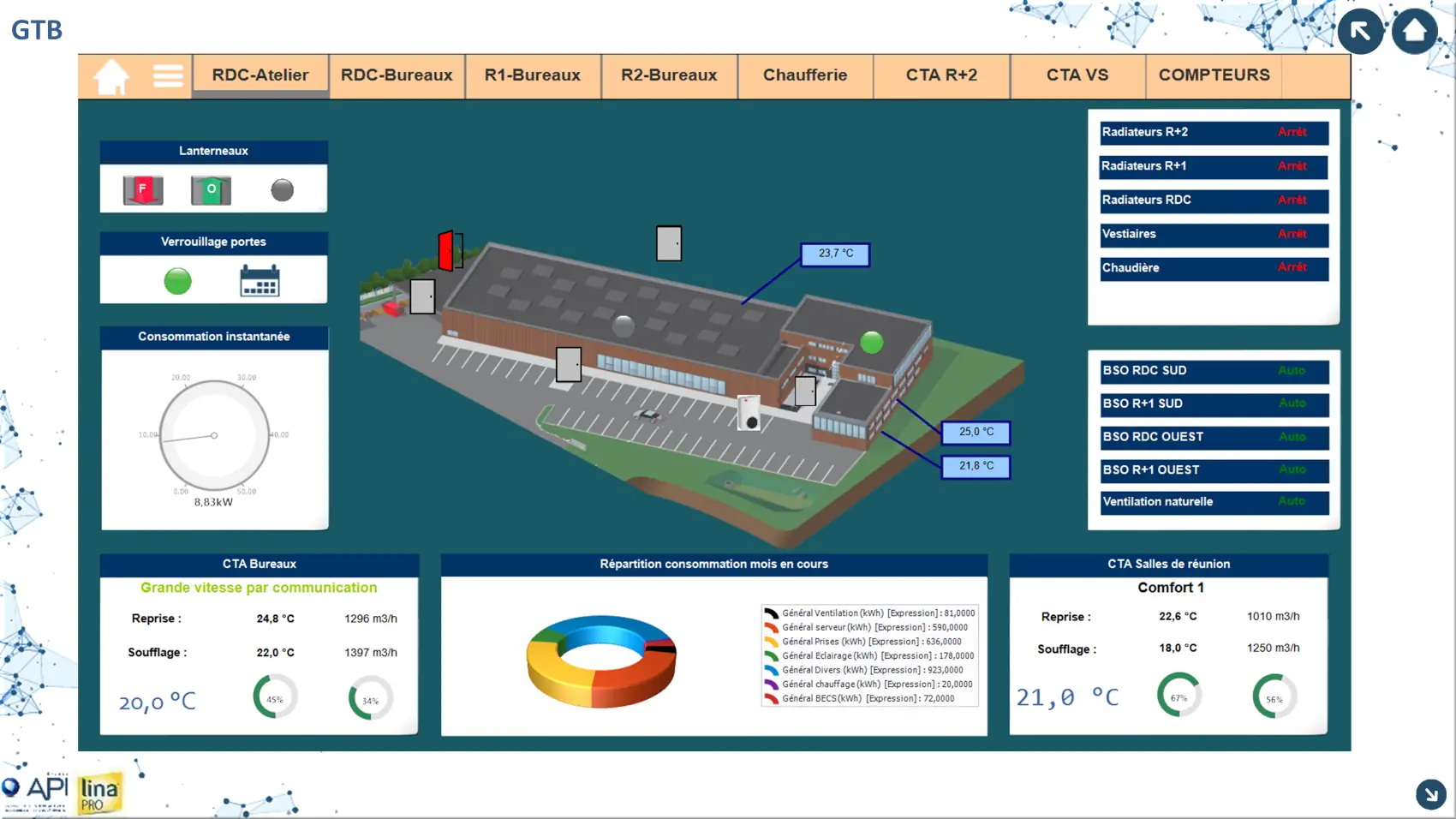
Task: Expand the BSO RDC SUD Auto mode
Action: pos(1291,371)
